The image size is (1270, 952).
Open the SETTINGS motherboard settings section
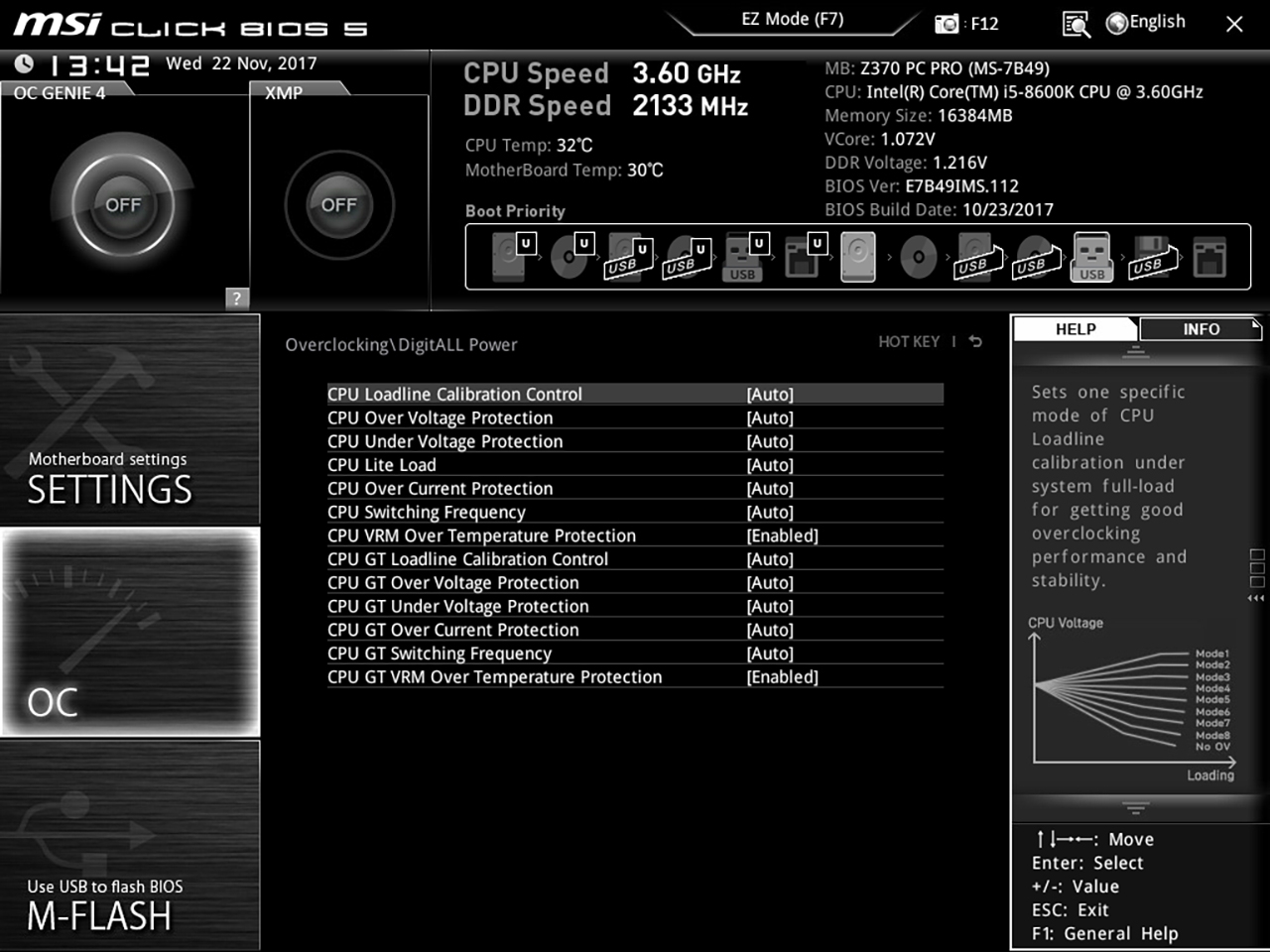[x=130, y=419]
